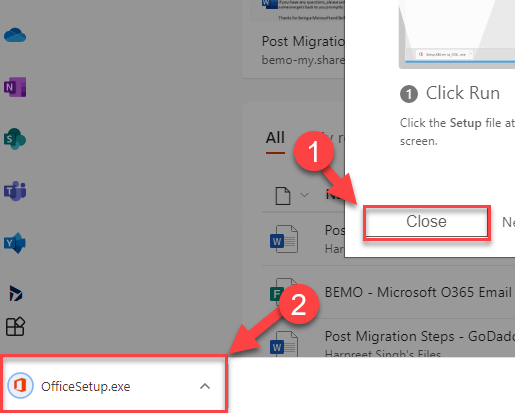The image size is (515, 413).
Task: Run the OfficeSetup.exe download
Action: pos(85,386)
